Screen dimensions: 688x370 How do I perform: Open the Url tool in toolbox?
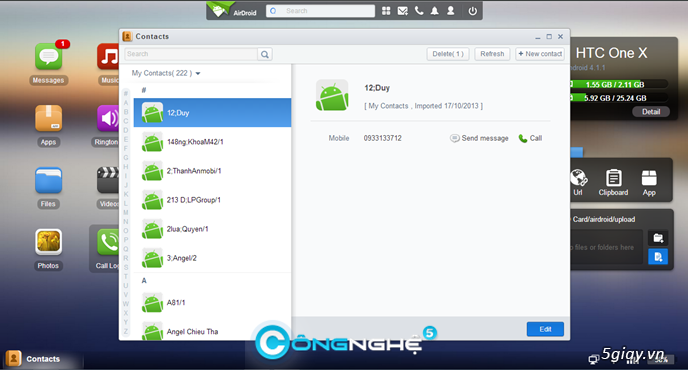pyautogui.click(x=578, y=182)
